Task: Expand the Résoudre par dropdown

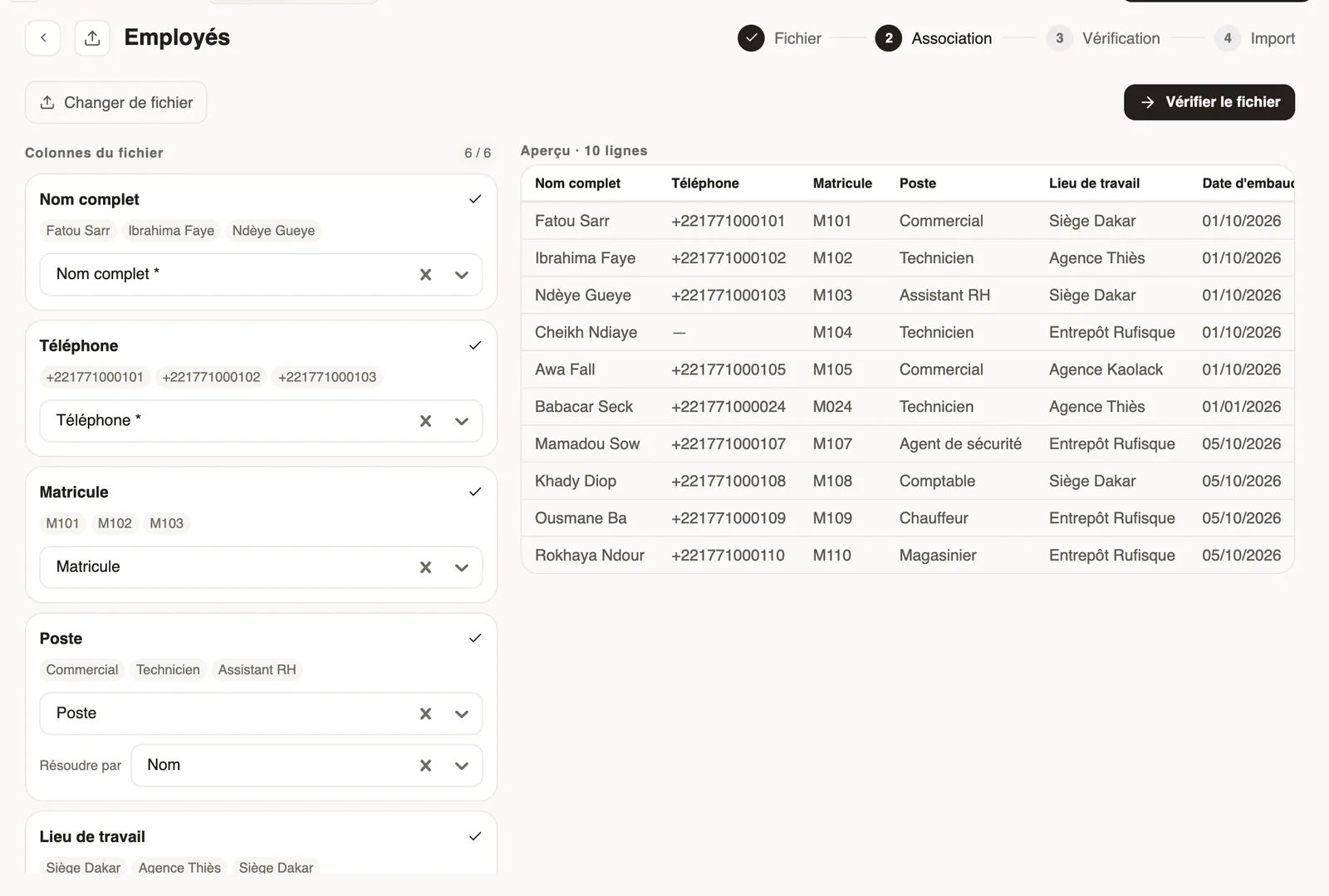Action: [462, 766]
